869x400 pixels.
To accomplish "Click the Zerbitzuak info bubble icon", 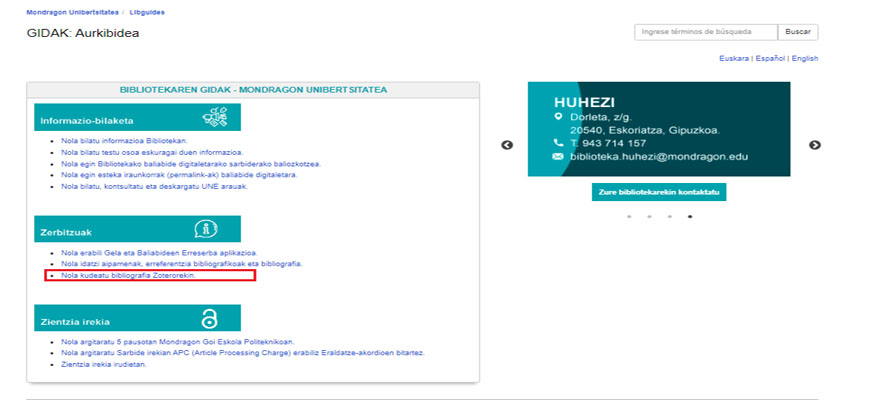I will (206, 229).
